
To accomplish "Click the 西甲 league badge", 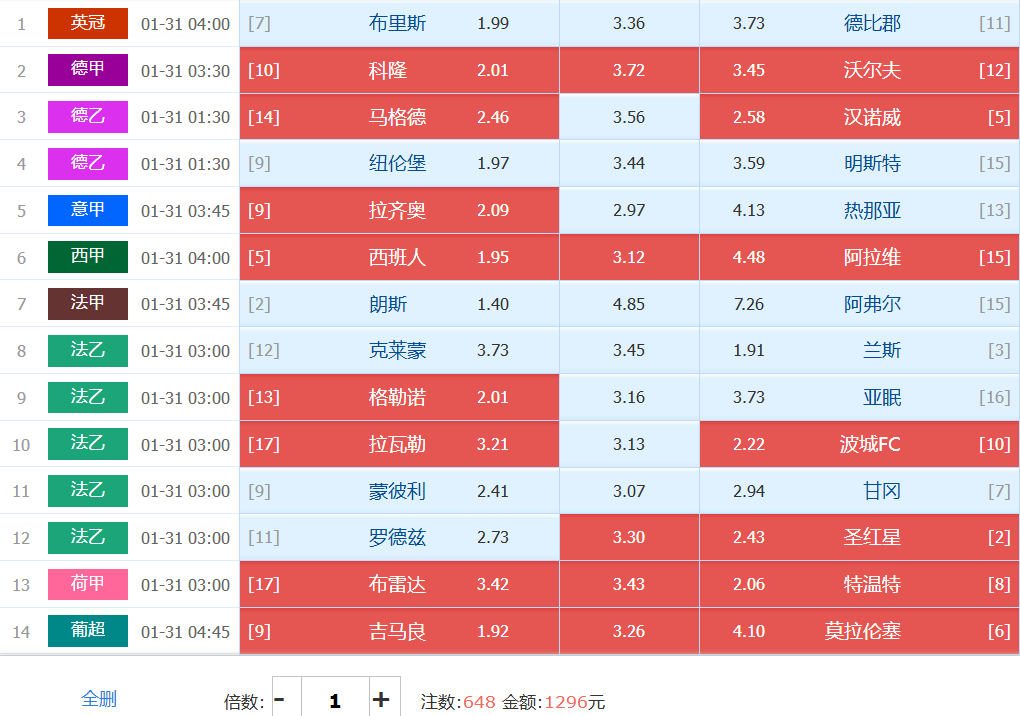I will [88, 257].
